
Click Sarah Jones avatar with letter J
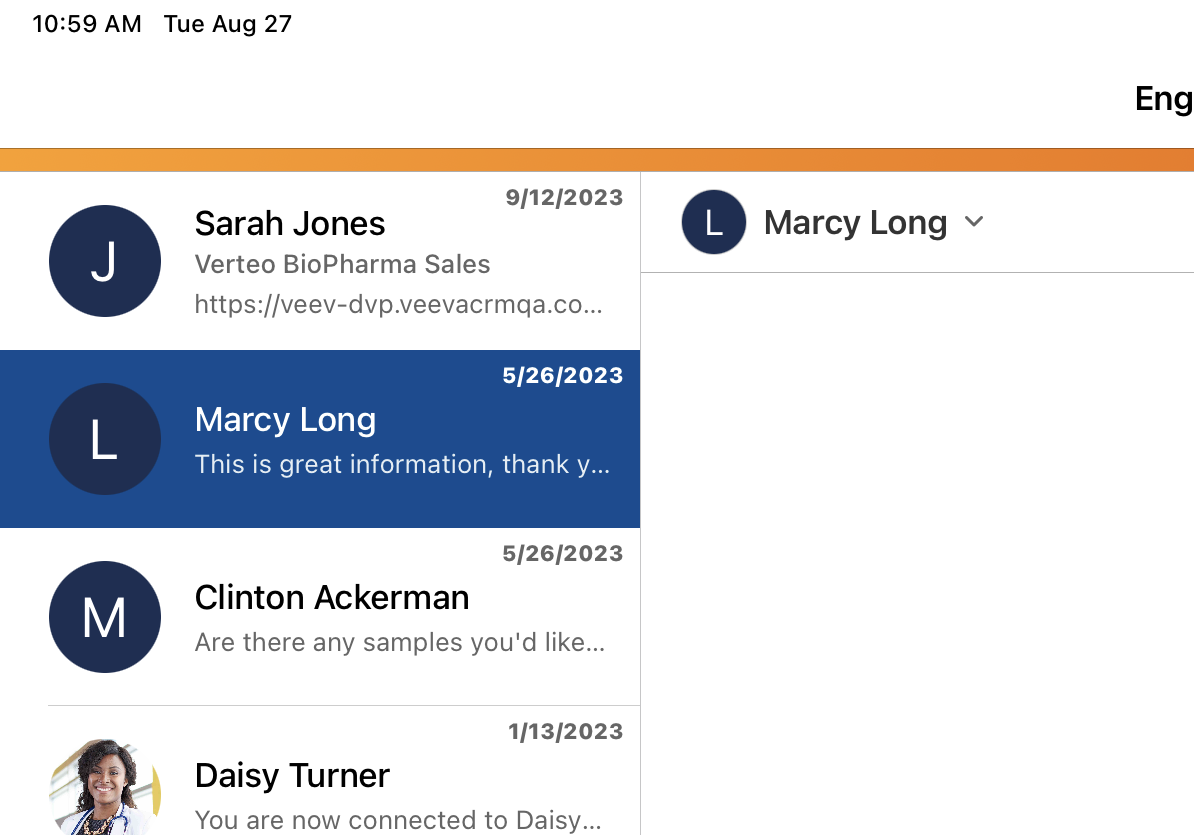coord(105,261)
